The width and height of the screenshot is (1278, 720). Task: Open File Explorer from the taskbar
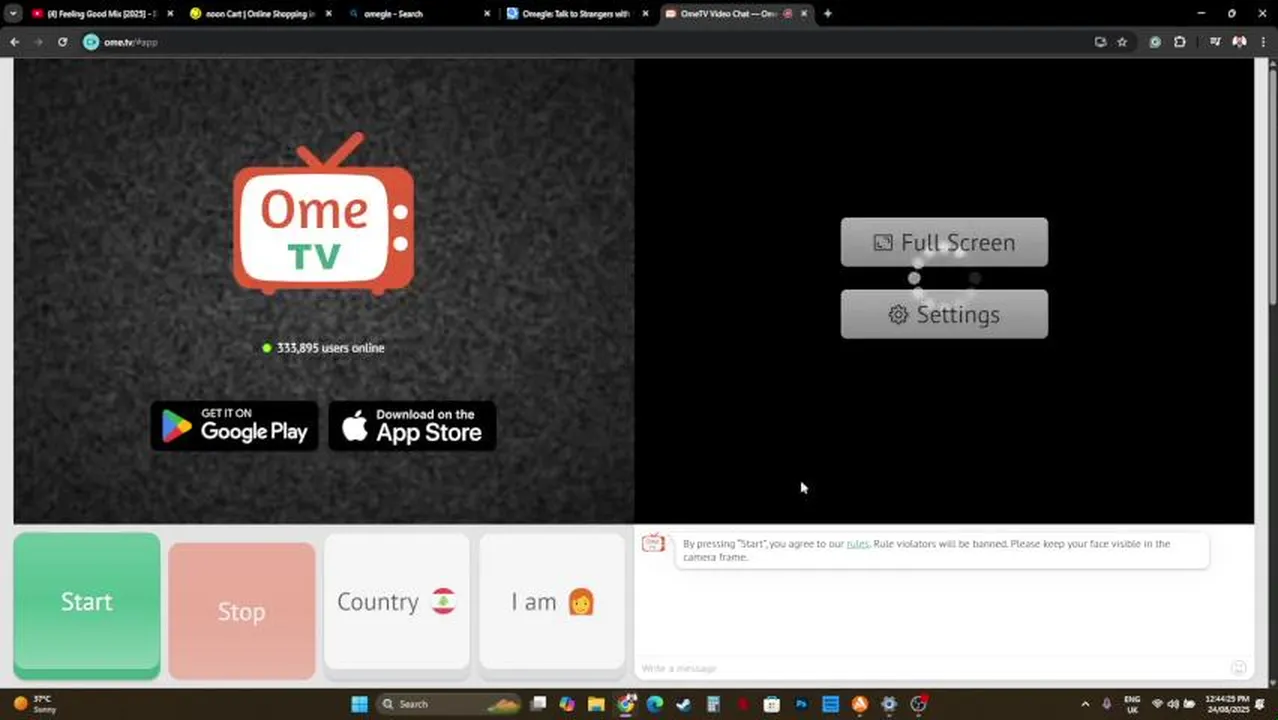(596, 704)
